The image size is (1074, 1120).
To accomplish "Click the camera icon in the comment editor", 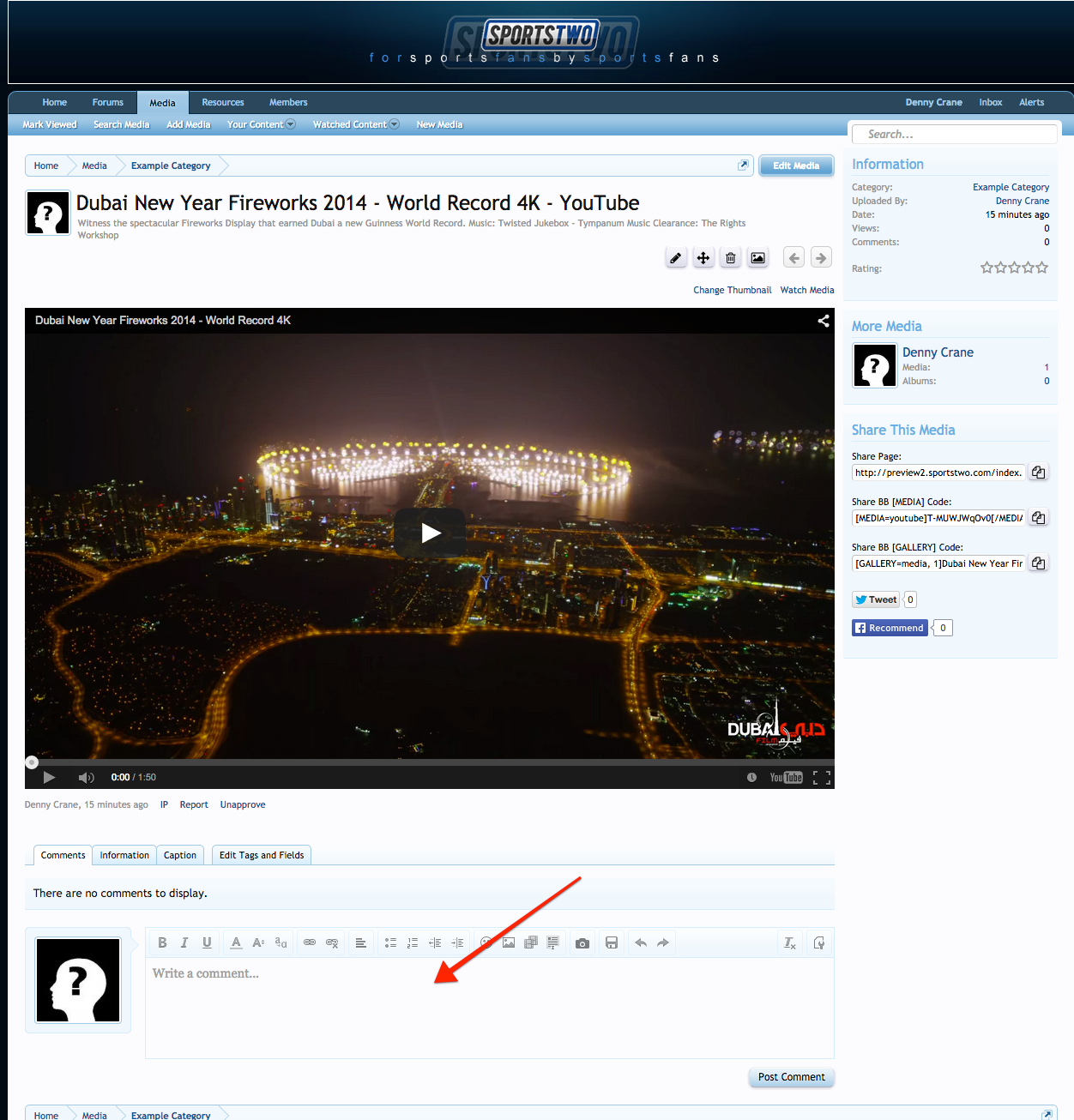I will 582,943.
